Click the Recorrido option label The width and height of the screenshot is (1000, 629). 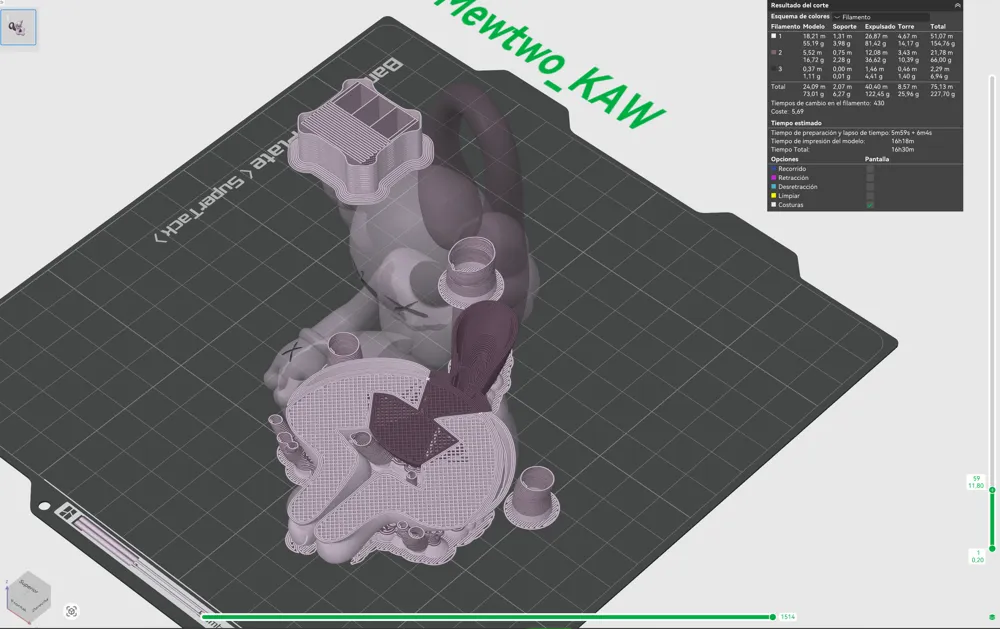pos(792,169)
